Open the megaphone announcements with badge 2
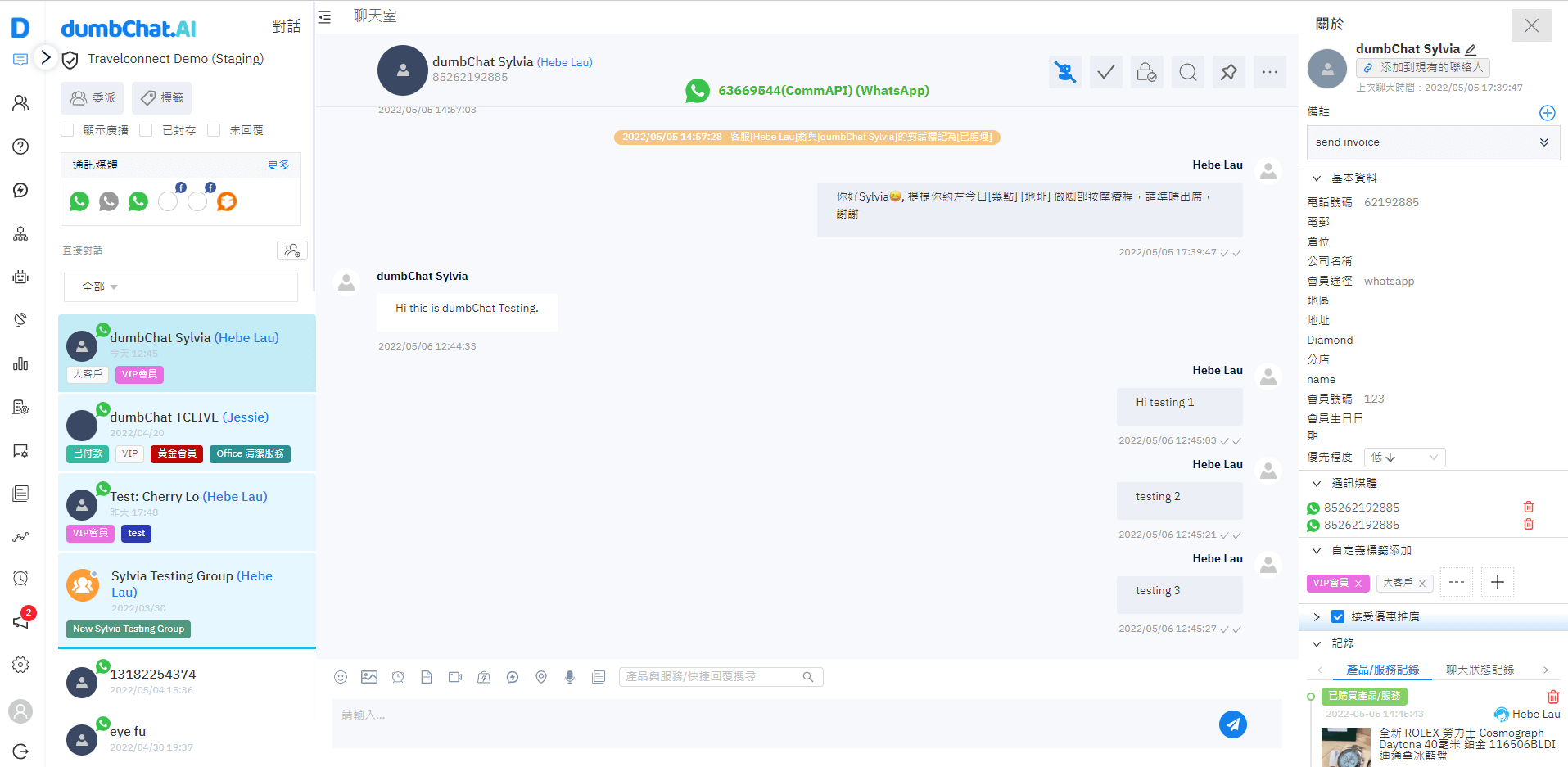The height and width of the screenshot is (767, 1568). (x=20, y=621)
